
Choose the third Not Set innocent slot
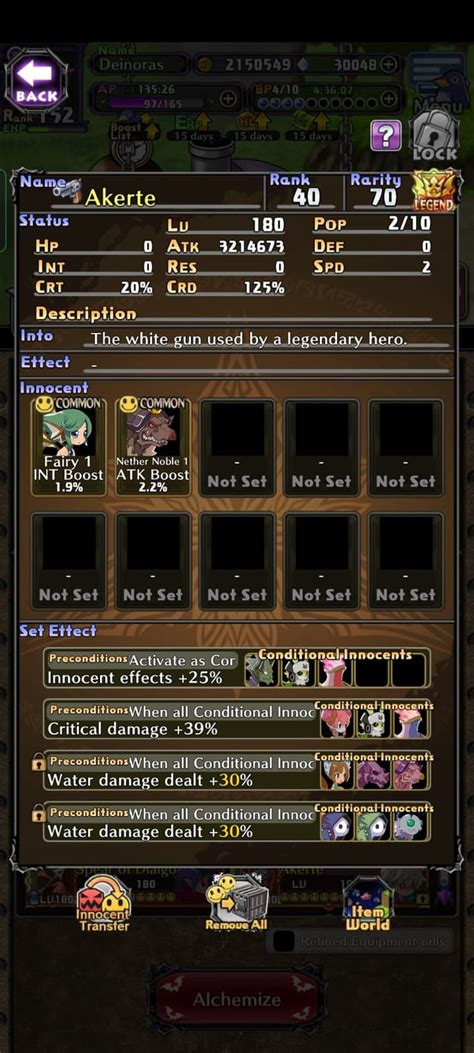click(405, 446)
